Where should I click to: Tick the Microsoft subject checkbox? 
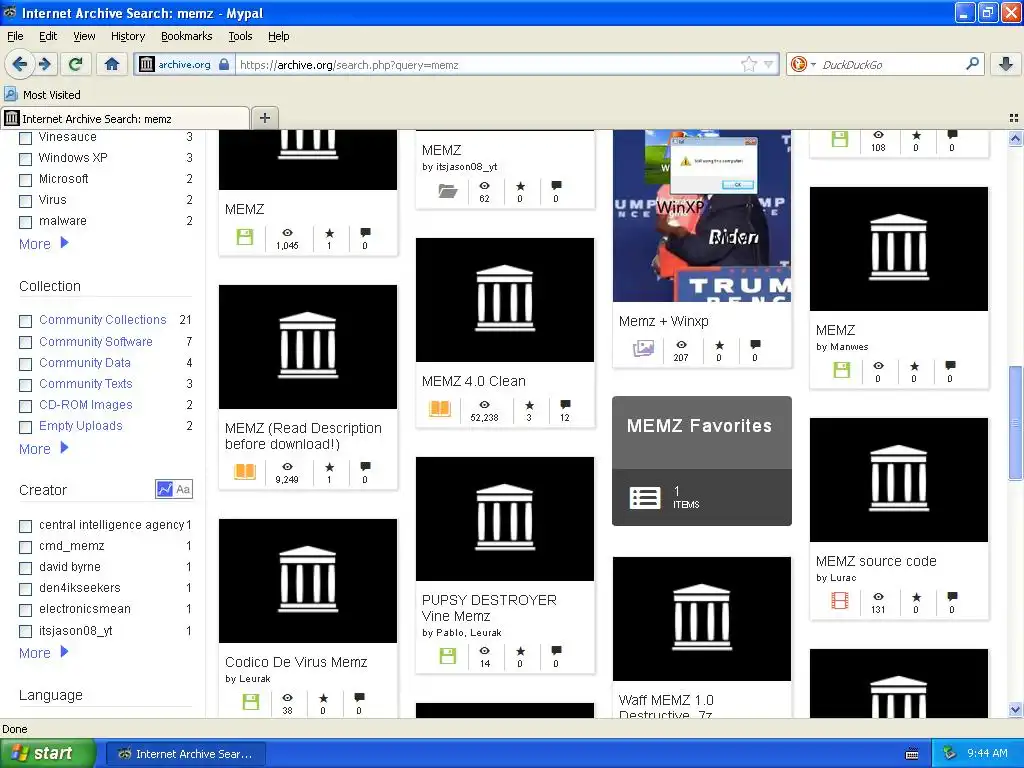coord(25,180)
